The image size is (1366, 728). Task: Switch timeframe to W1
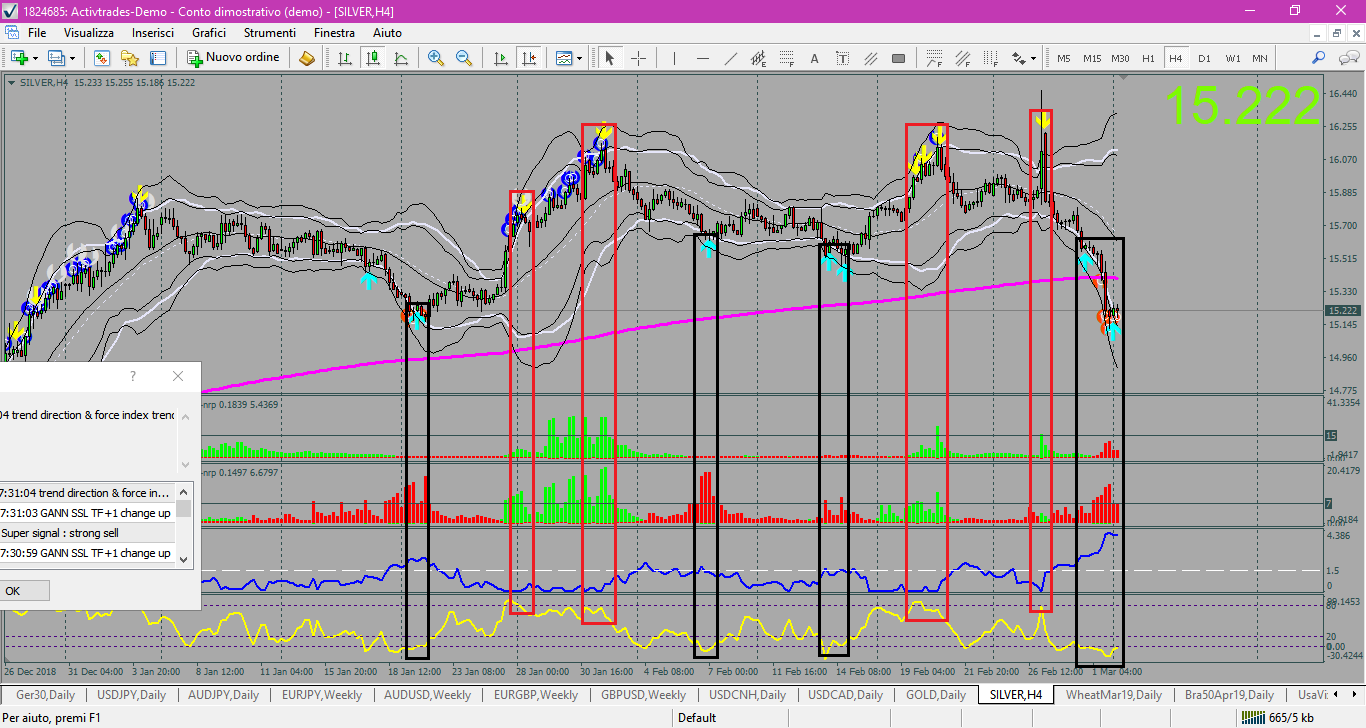pos(1232,58)
